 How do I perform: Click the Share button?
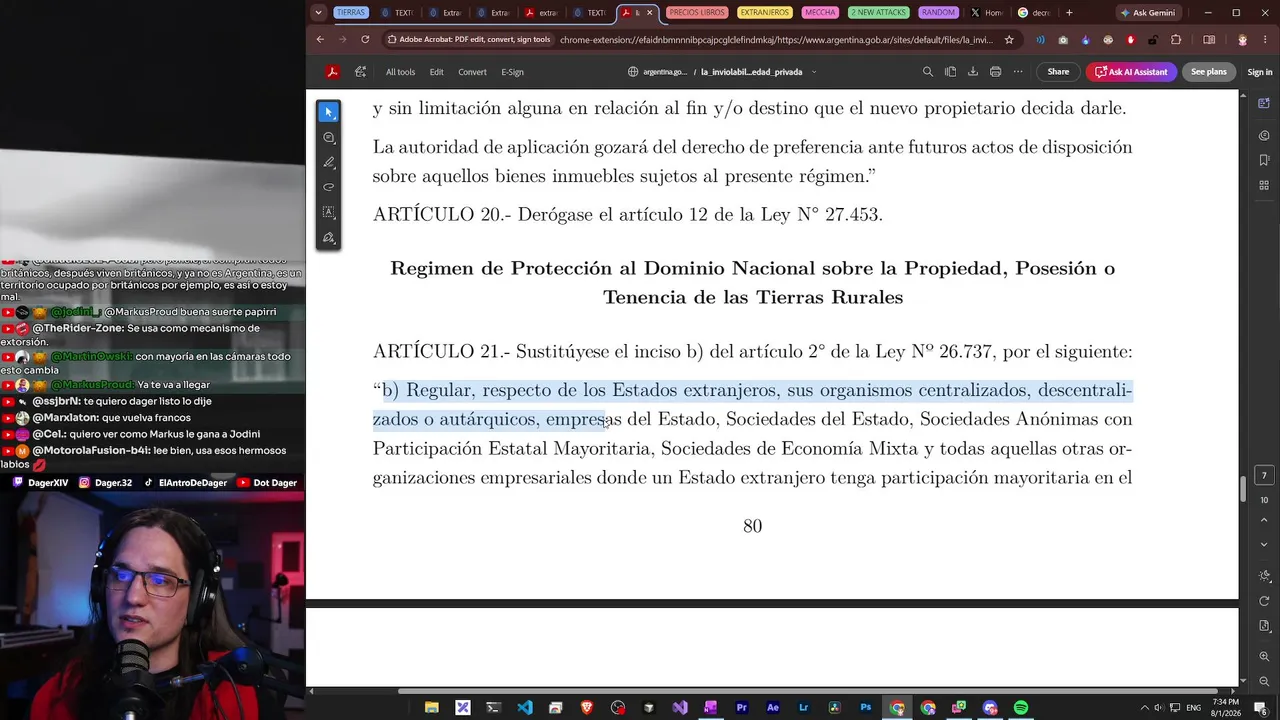pyautogui.click(x=1058, y=72)
